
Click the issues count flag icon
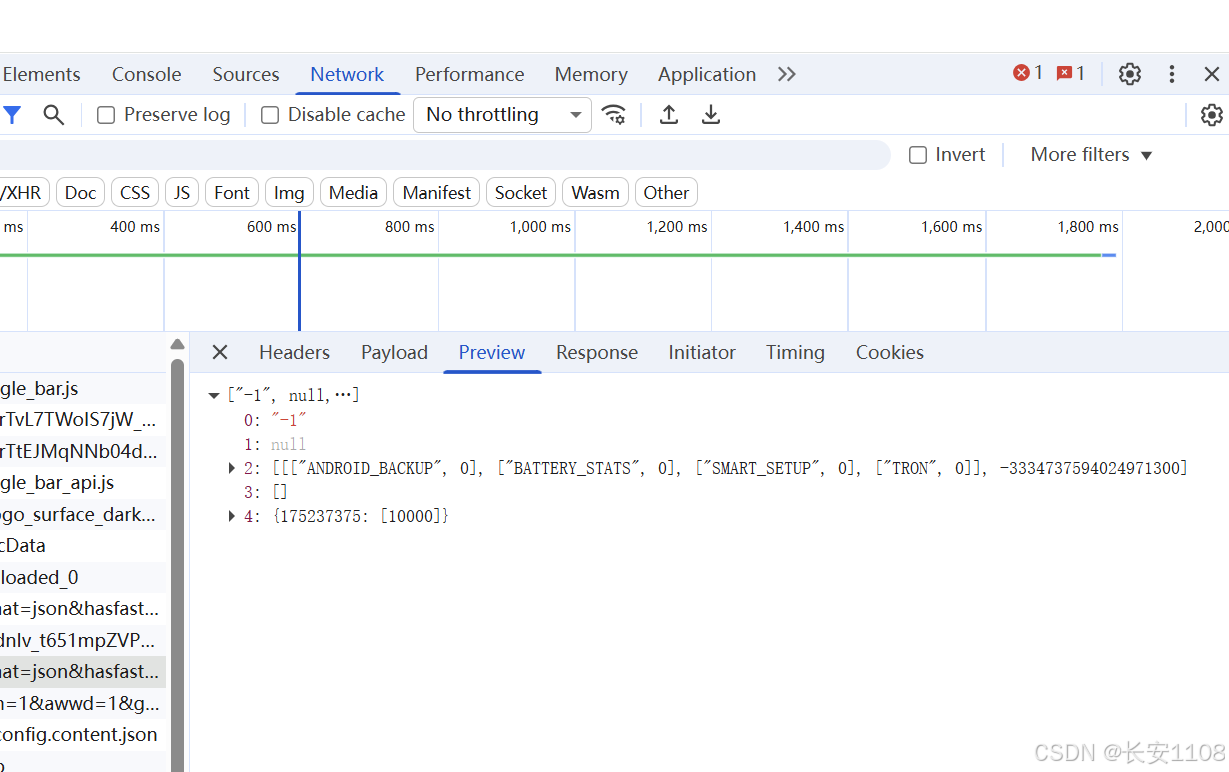tap(1065, 73)
